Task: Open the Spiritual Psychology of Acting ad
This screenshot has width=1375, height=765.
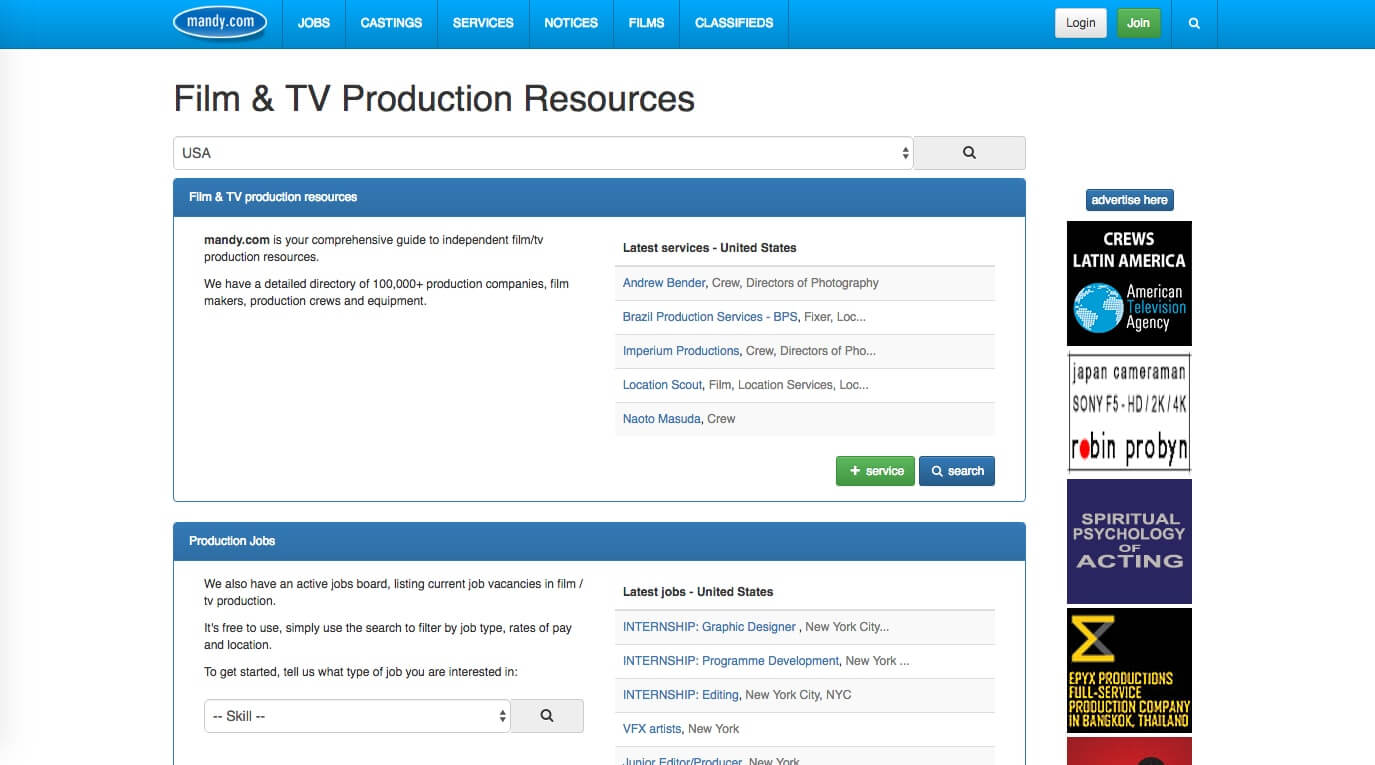Action: [1129, 541]
